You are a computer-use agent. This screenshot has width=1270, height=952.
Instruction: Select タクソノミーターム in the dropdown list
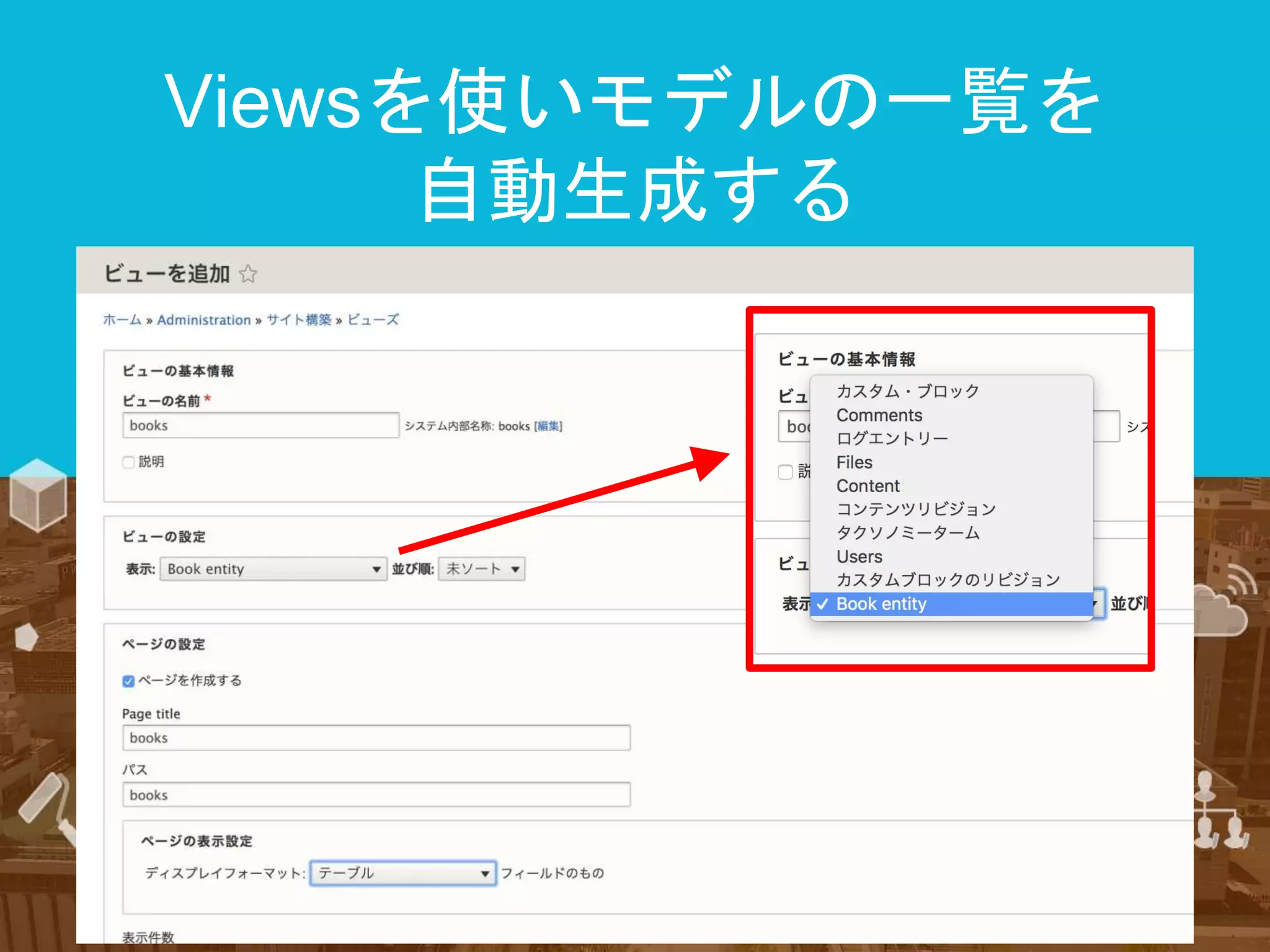tap(951, 533)
